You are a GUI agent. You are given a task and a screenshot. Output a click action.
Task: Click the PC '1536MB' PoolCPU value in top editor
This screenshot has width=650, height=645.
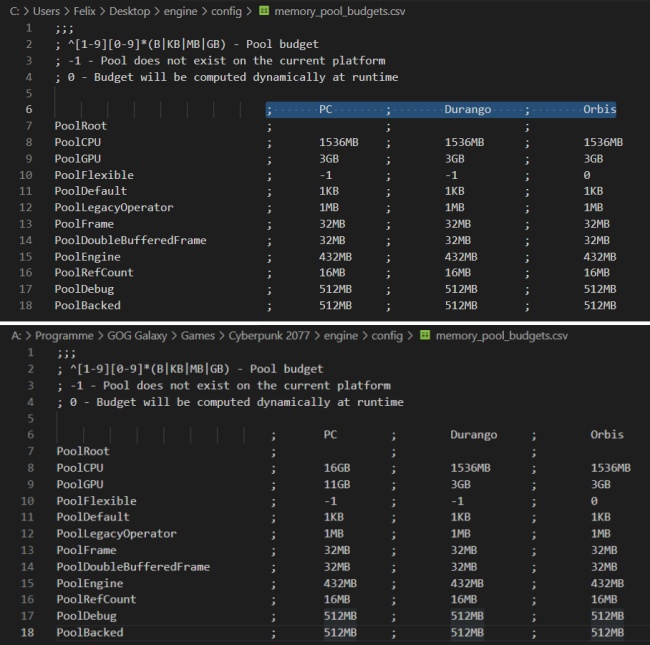click(x=339, y=142)
